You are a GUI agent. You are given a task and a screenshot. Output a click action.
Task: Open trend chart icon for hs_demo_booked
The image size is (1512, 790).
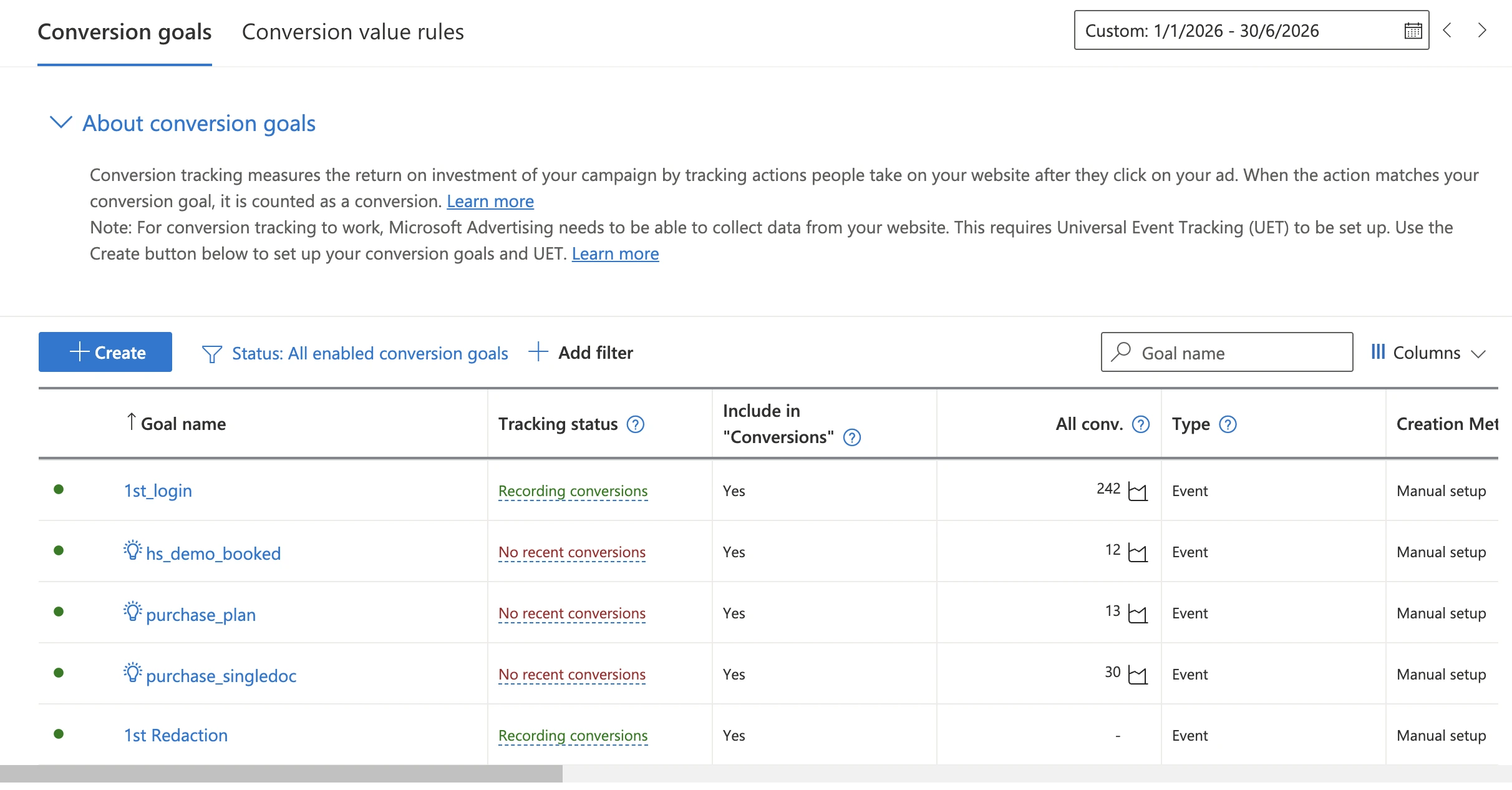[1138, 553]
